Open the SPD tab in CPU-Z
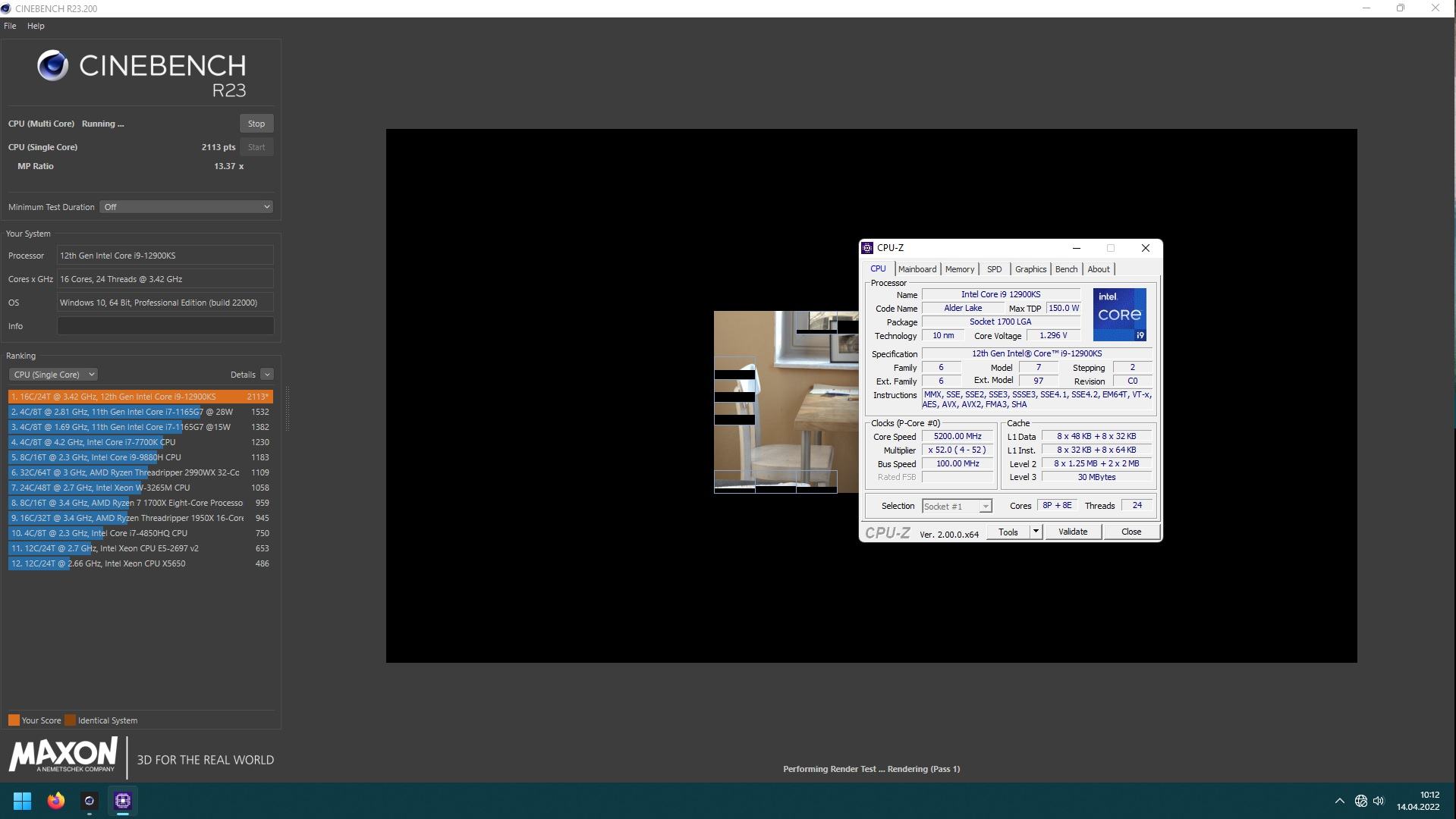The width and height of the screenshot is (1456, 819). [994, 269]
